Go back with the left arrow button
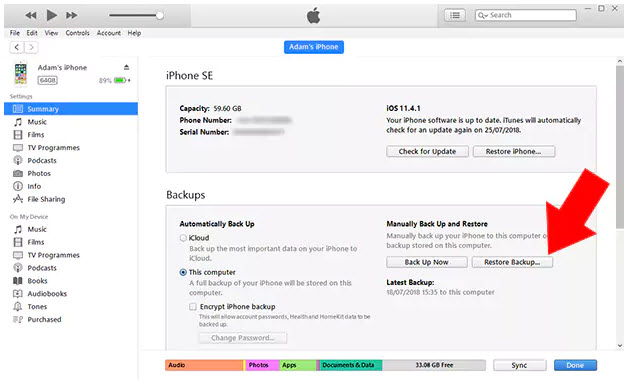This screenshot has height=387, width=631. [16, 47]
